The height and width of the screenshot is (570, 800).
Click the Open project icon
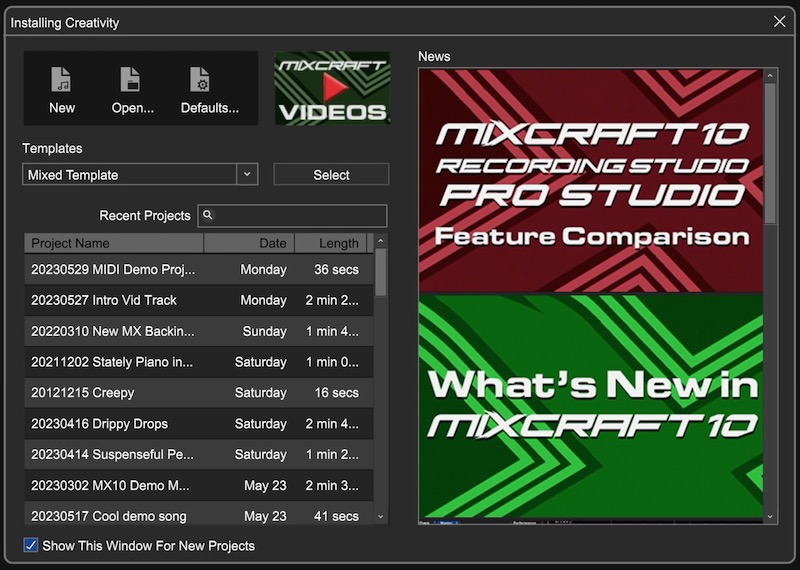tap(132, 80)
